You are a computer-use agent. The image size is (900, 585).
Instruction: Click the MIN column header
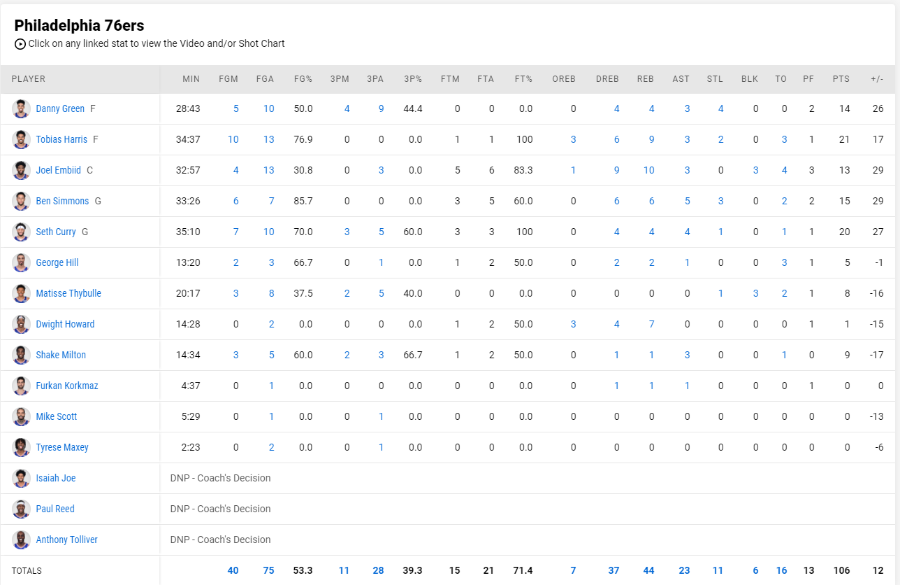(191, 79)
